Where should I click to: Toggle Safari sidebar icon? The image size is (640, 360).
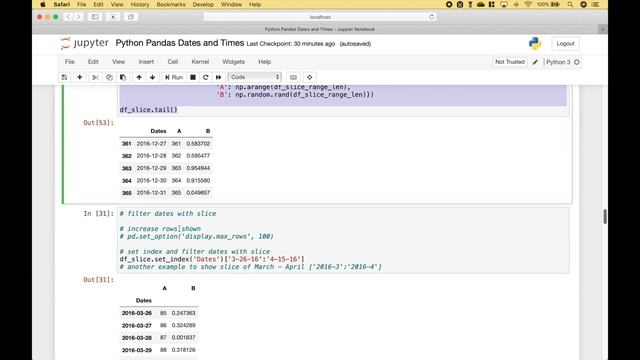click(95, 17)
